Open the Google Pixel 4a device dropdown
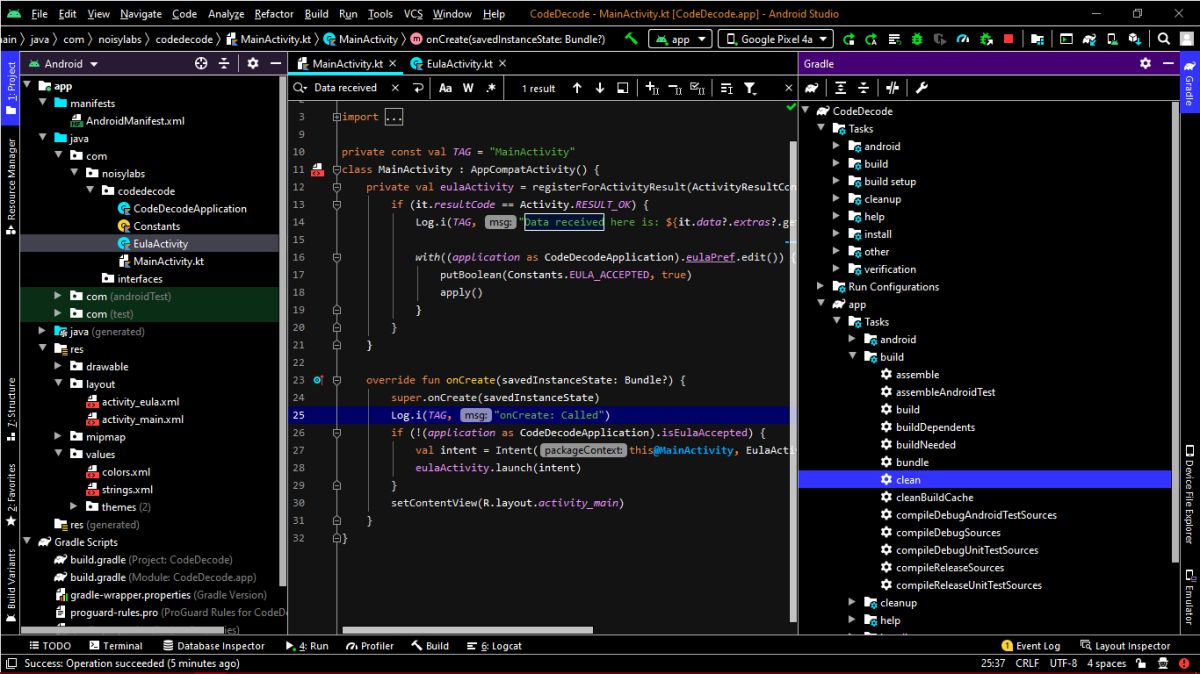 [776, 39]
